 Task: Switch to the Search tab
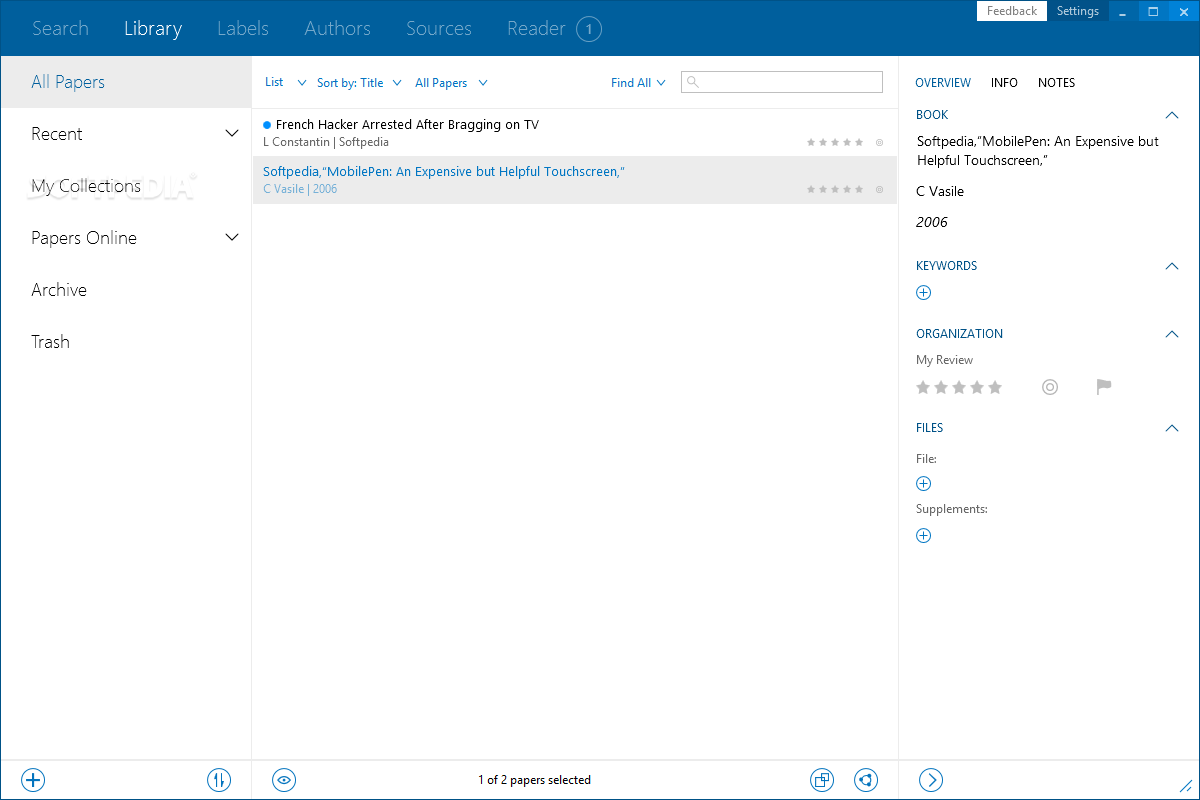coord(60,29)
